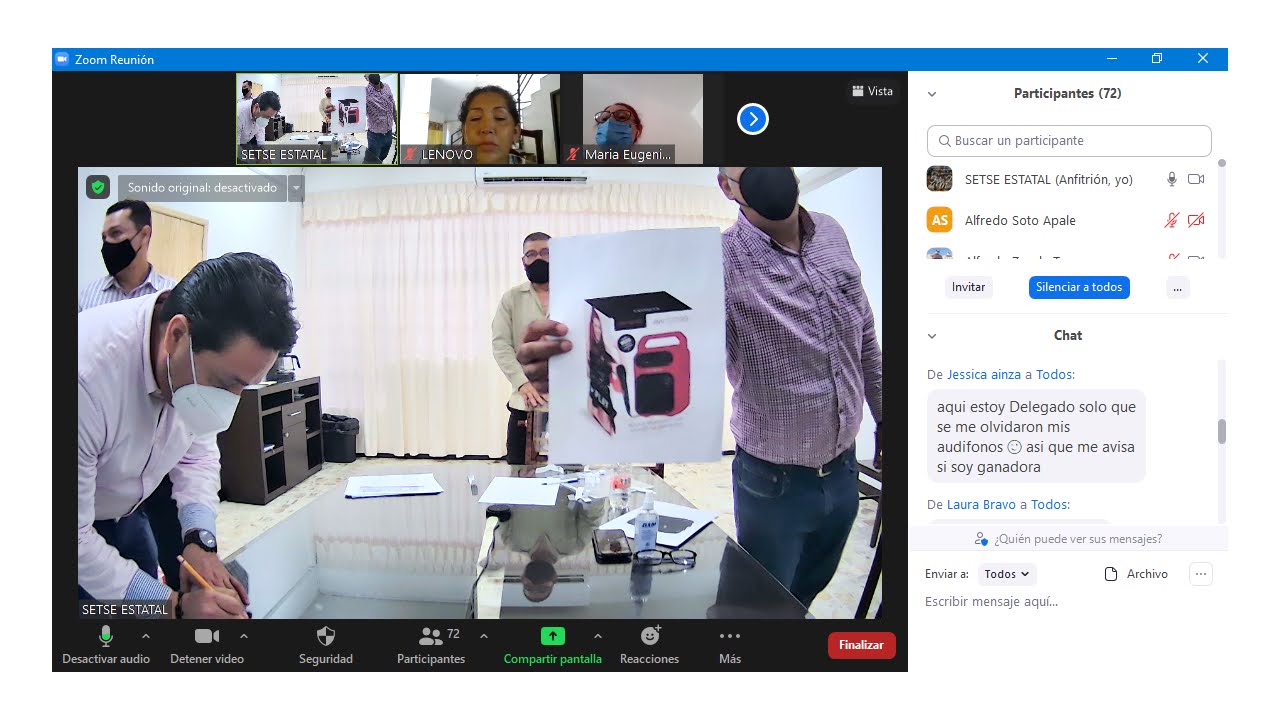The width and height of the screenshot is (1280, 720).
Task: Change layout using the Vista button
Action: tap(872, 91)
